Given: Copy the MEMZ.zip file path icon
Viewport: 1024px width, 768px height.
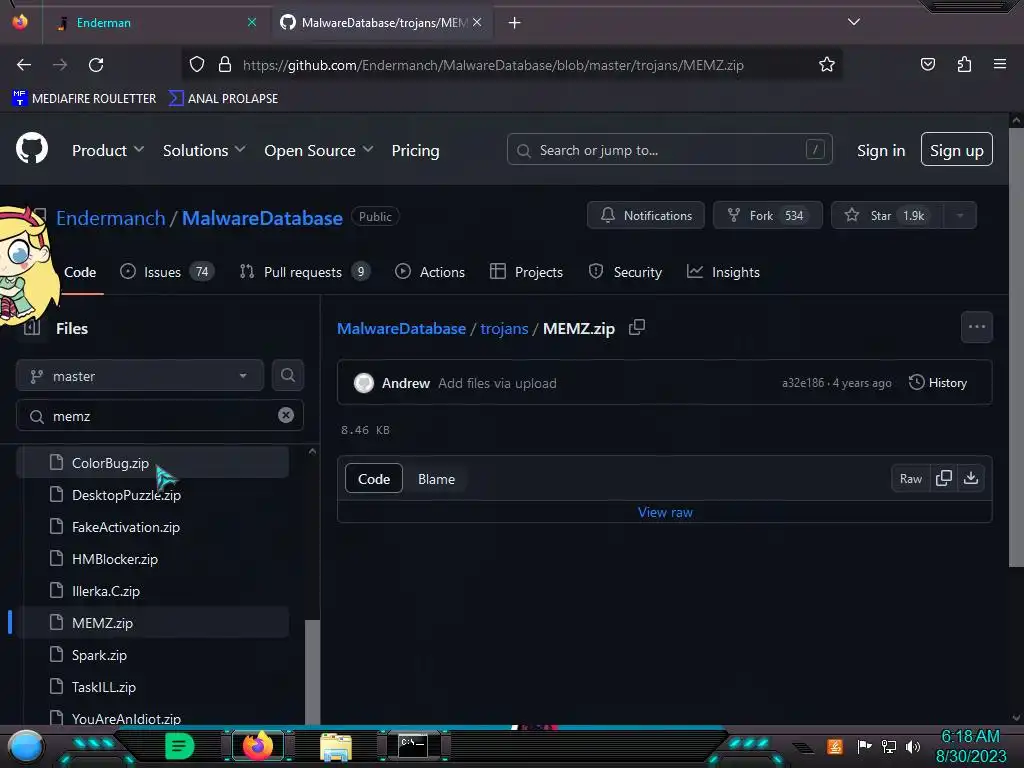Looking at the screenshot, I should (637, 327).
